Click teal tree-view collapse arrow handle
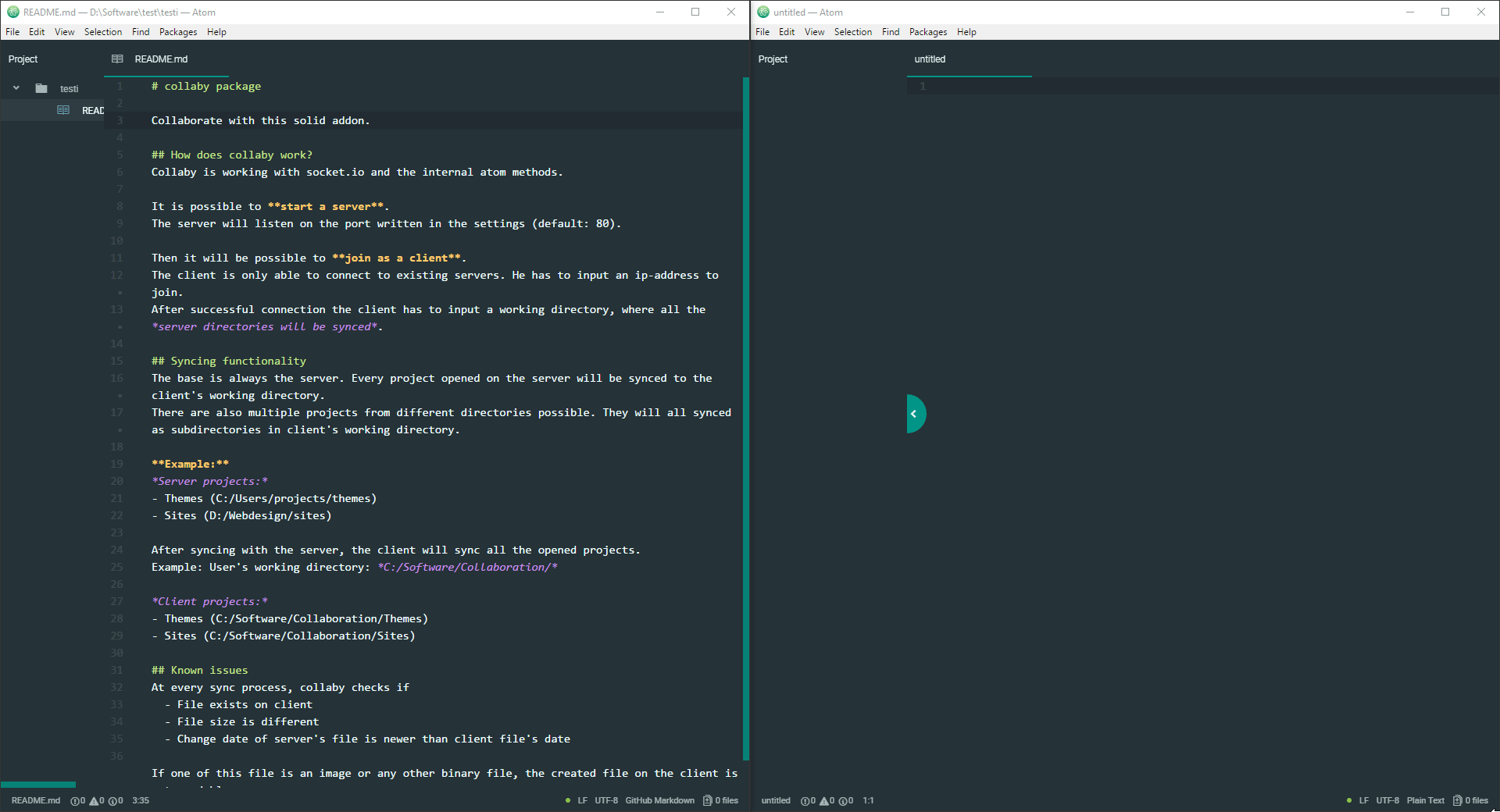 pyautogui.click(x=915, y=414)
